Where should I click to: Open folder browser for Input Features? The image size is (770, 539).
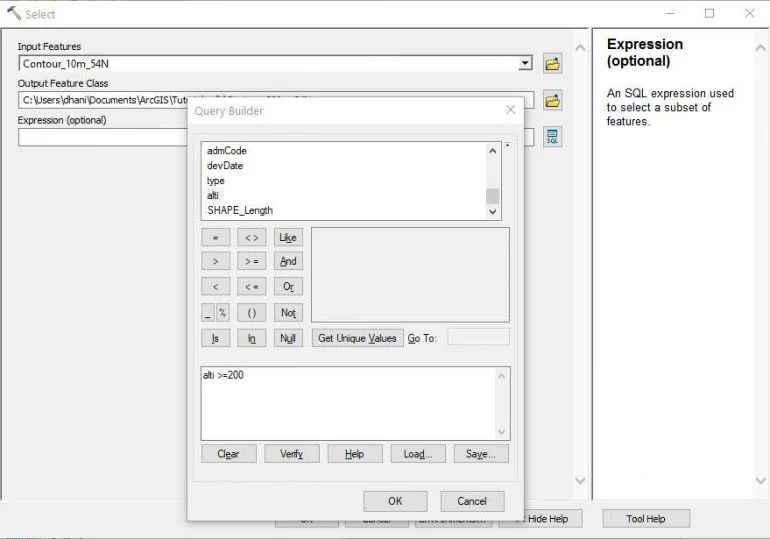(552, 64)
